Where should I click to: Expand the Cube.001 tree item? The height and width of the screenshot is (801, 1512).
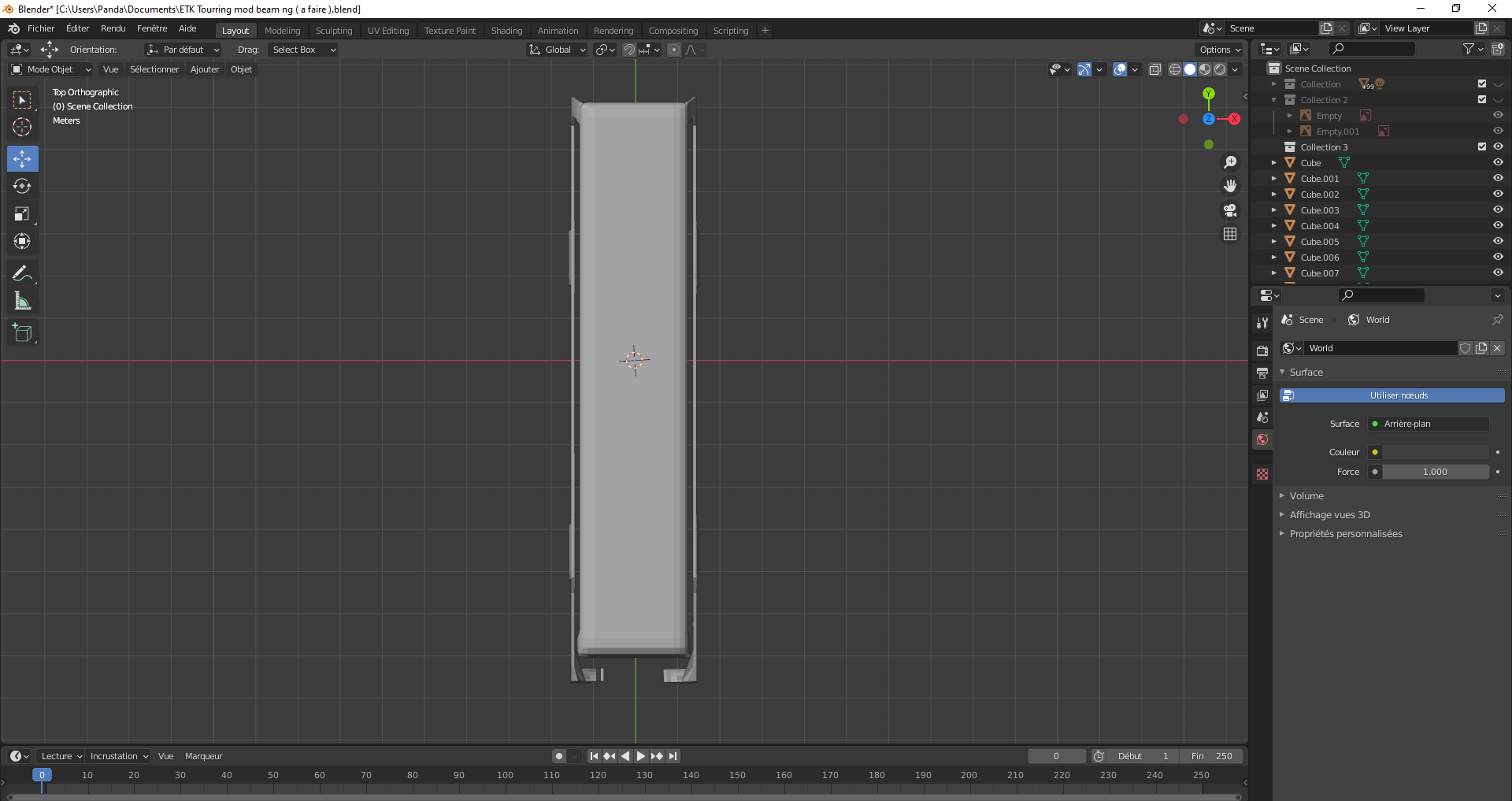1274,179
